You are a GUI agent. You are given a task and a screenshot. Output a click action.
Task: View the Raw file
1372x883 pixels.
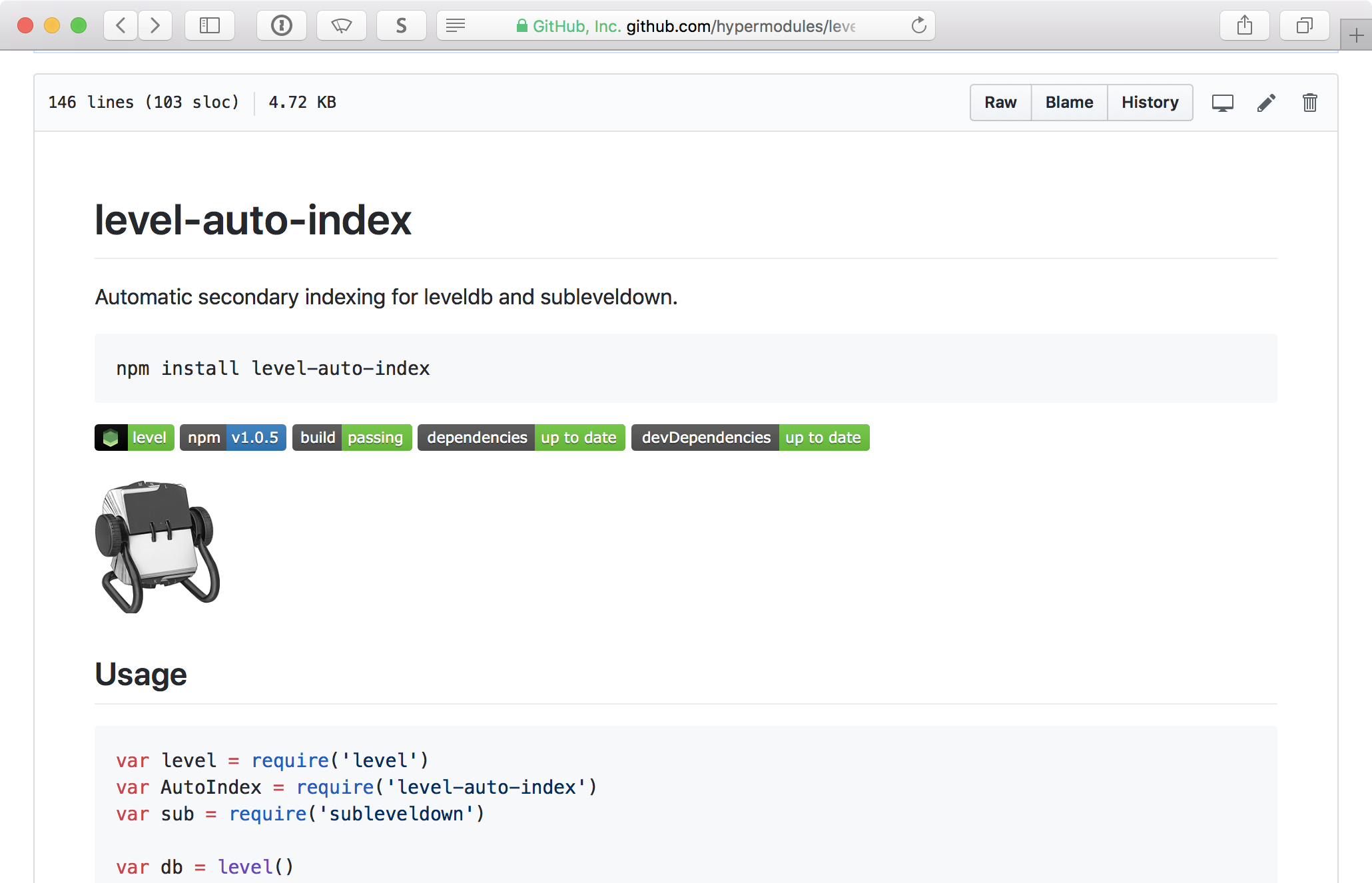point(1000,103)
